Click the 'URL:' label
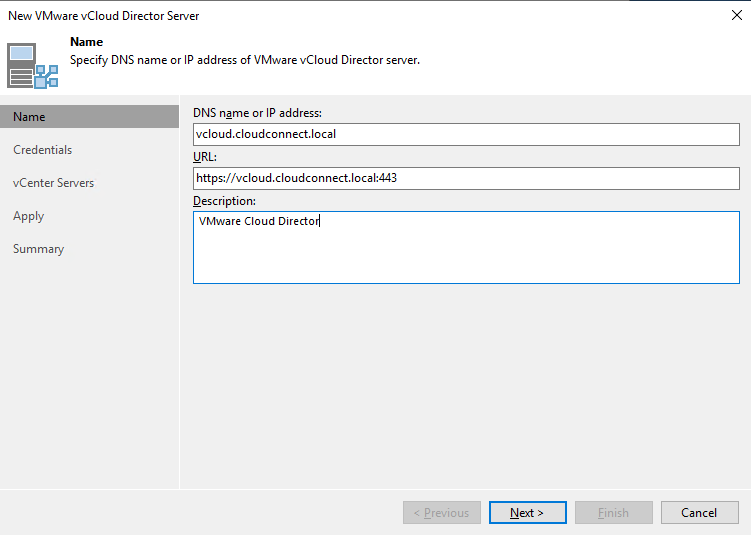This screenshot has height=535, width=751. (205, 157)
